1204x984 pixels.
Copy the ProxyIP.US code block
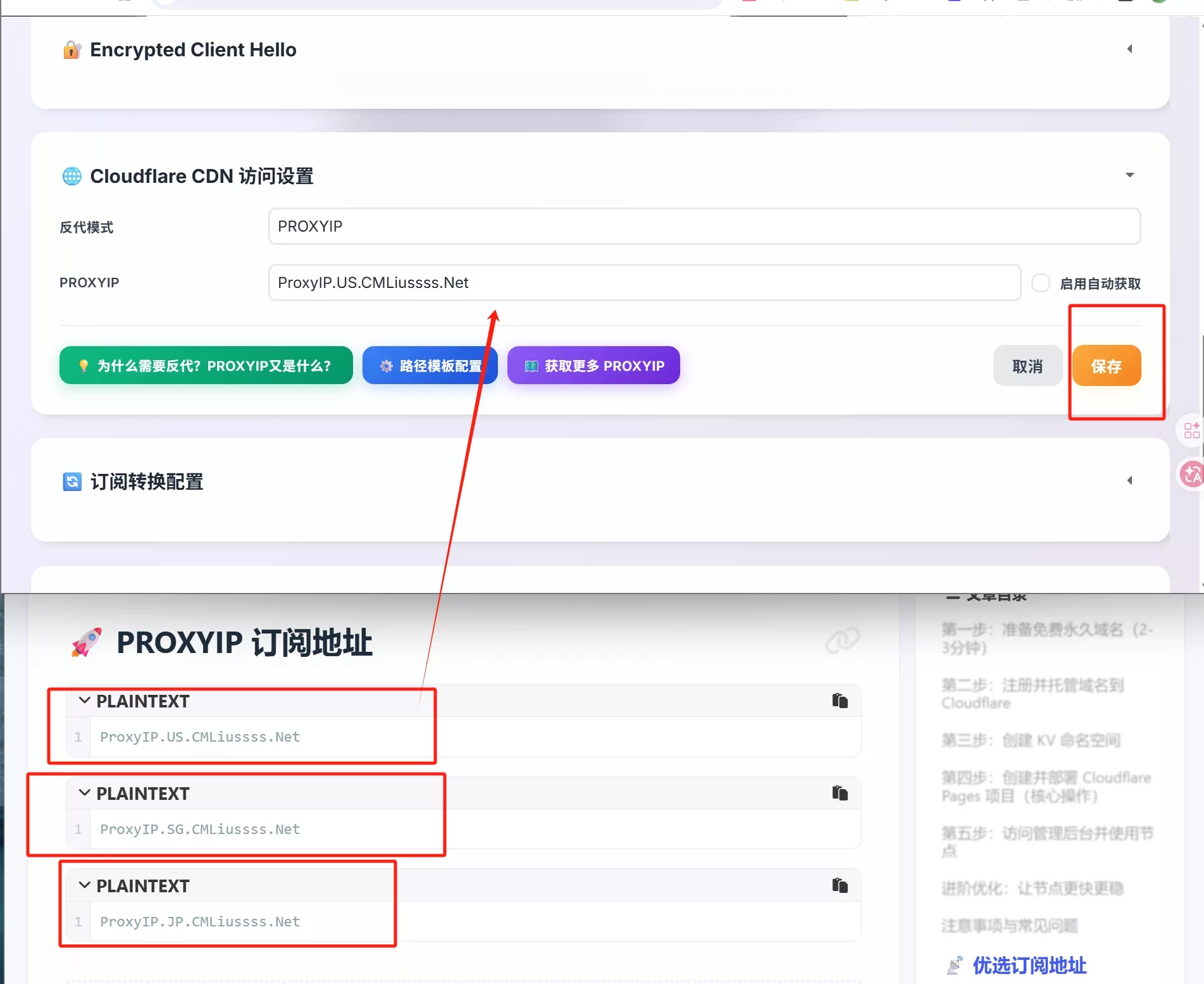(840, 701)
